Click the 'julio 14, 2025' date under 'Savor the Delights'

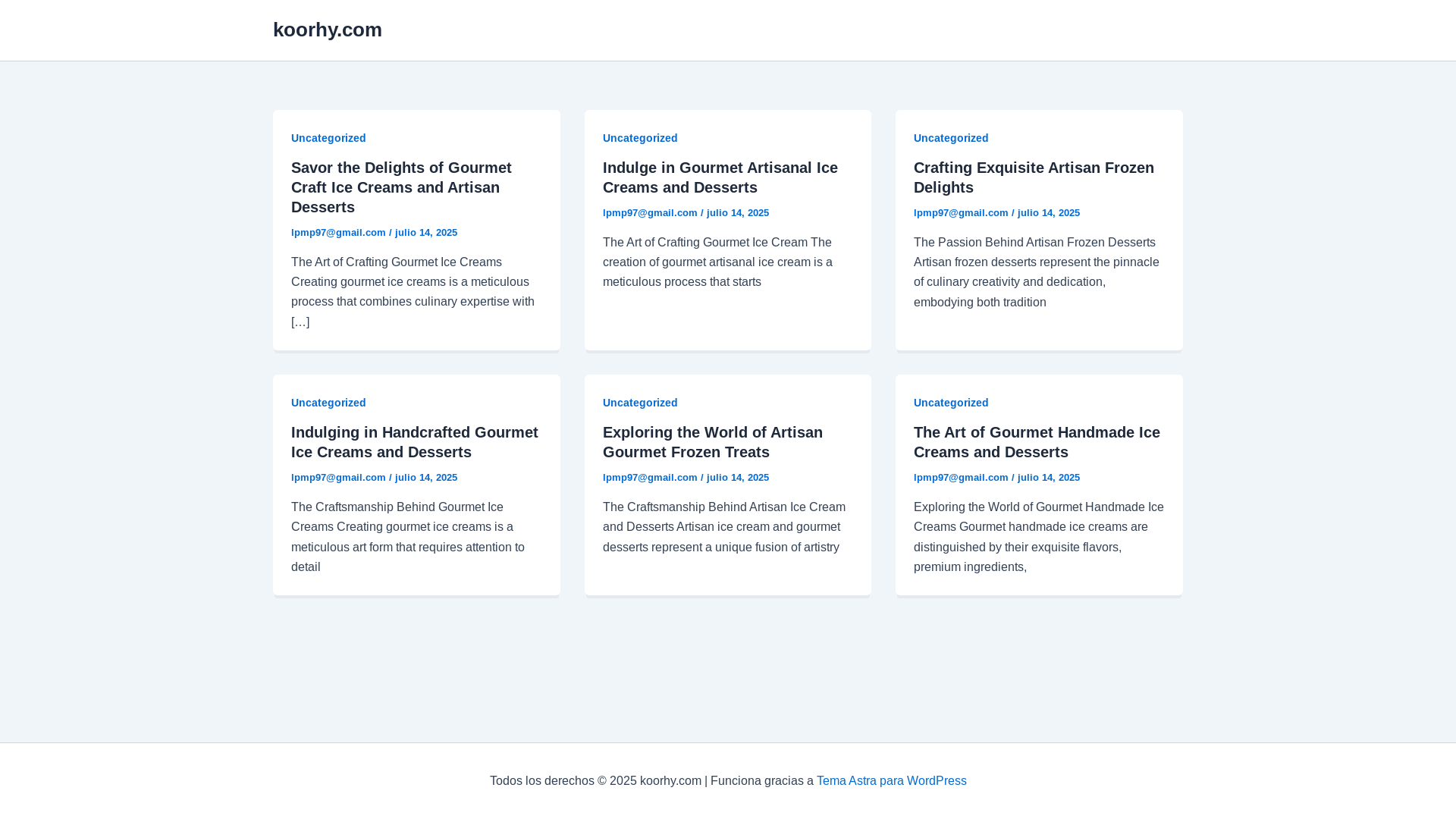click(x=426, y=233)
